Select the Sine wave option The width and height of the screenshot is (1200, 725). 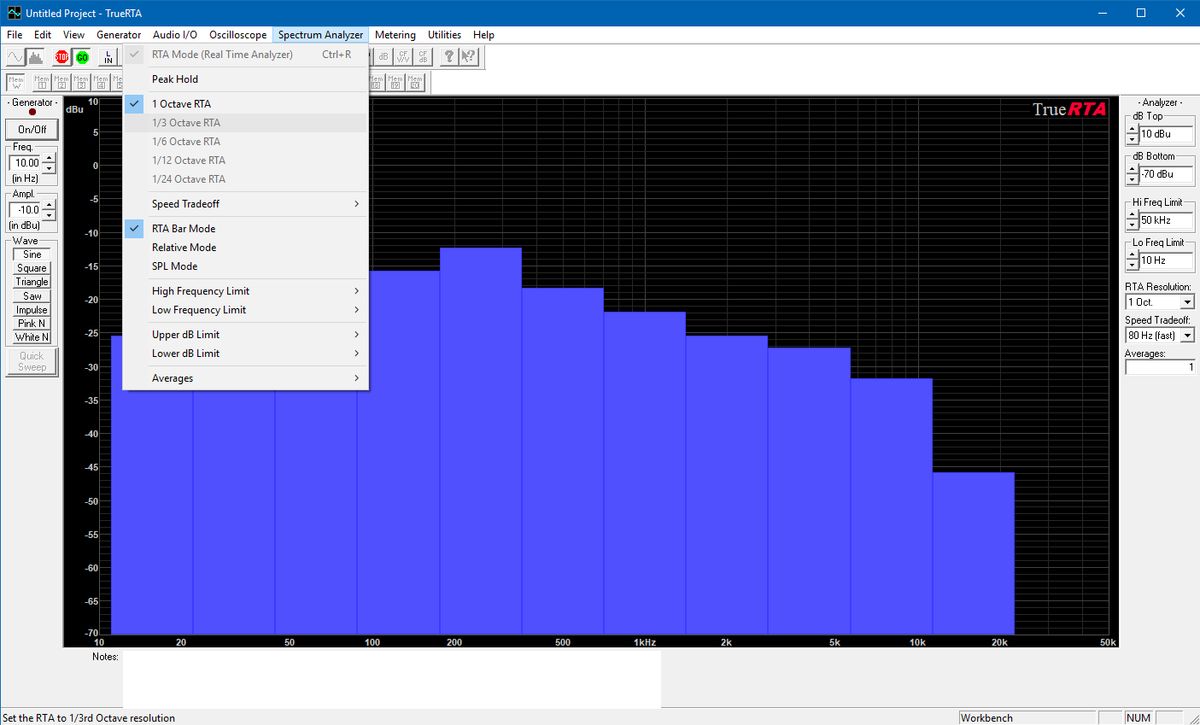[32, 255]
